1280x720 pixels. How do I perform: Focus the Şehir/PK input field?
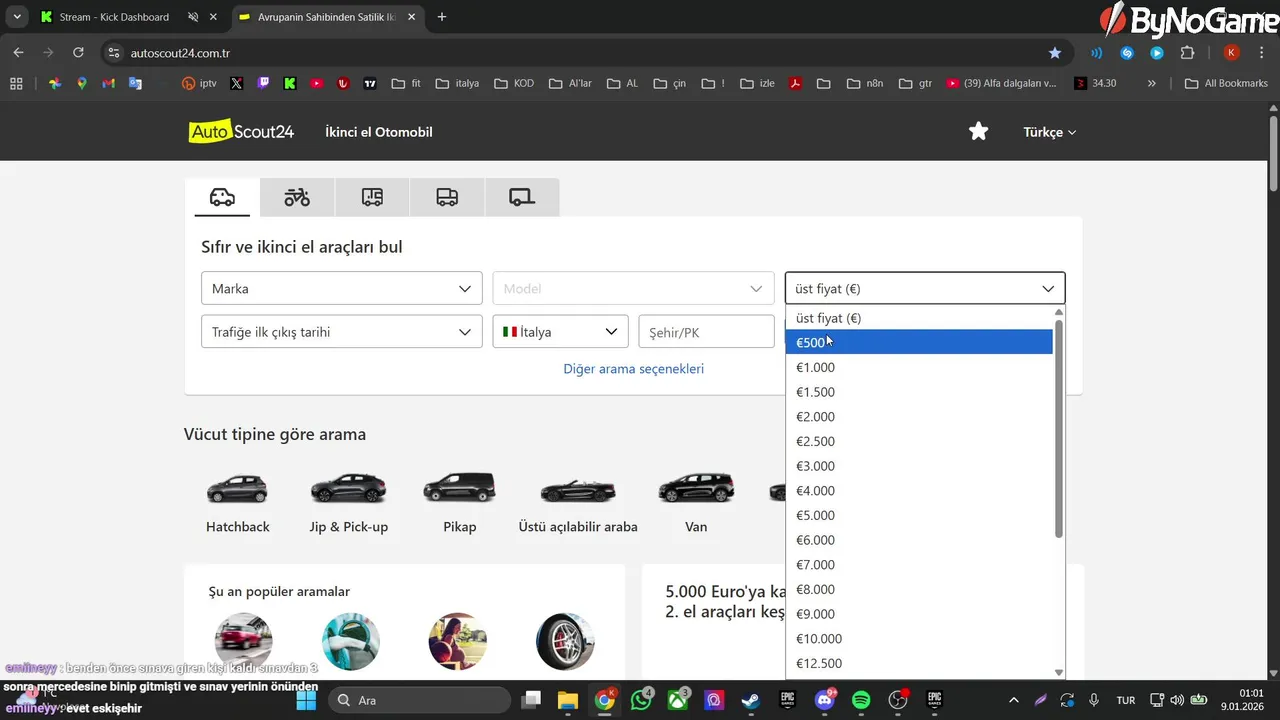(x=706, y=332)
